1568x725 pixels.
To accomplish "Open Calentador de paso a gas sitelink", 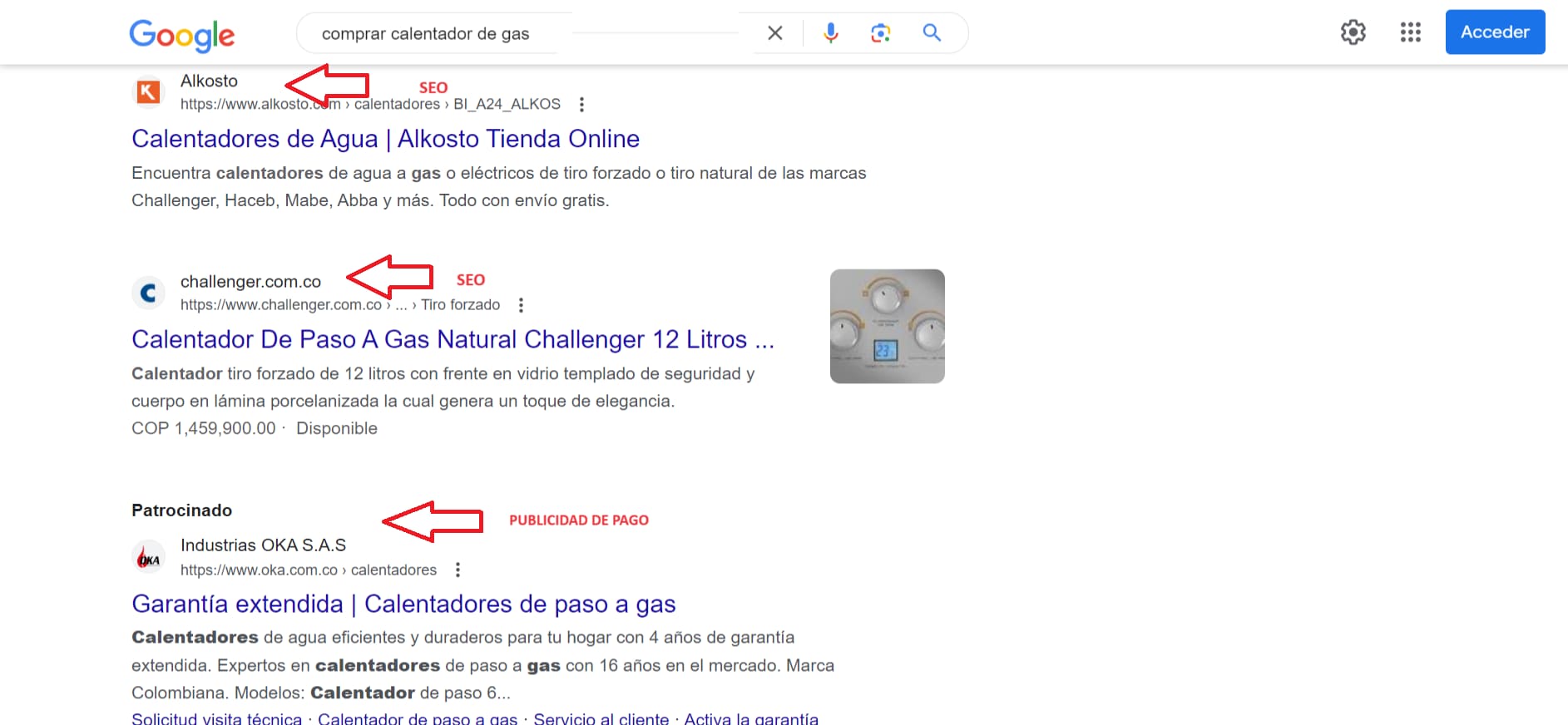I will (418, 719).
